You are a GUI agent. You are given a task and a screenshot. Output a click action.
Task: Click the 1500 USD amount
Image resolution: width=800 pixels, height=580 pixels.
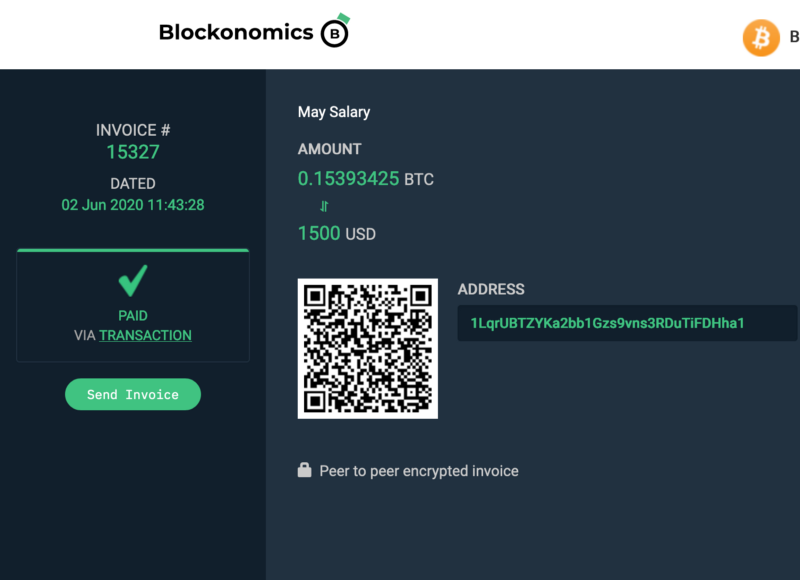[337, 233]
